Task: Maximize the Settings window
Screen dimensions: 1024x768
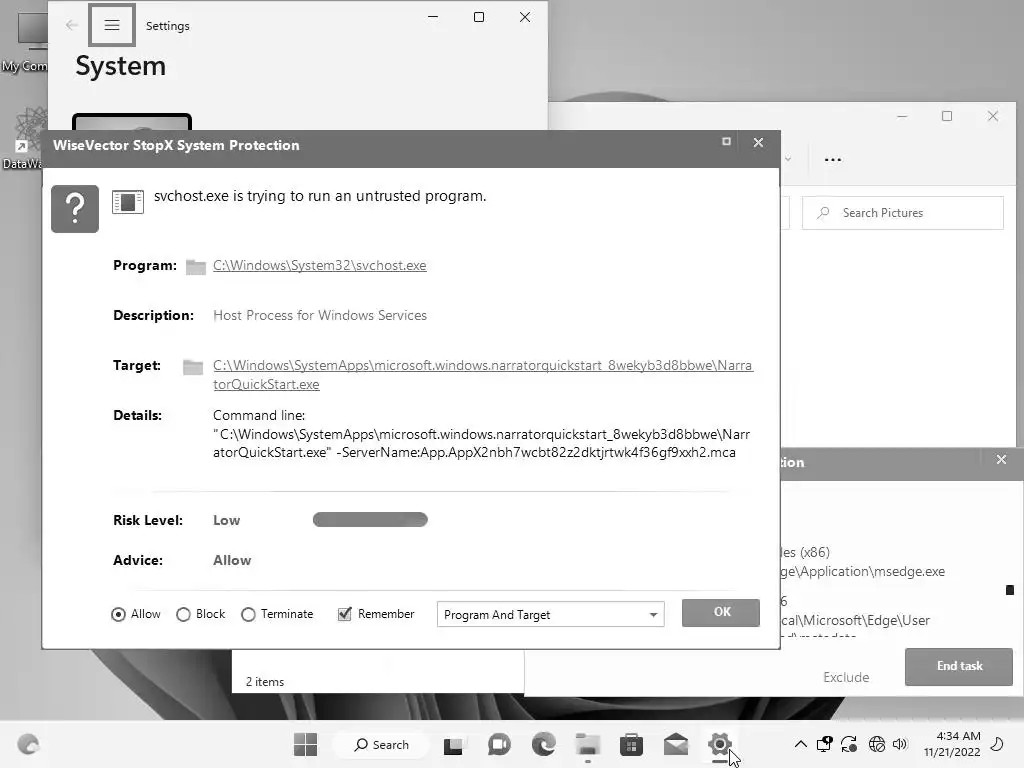Action: (x=479, y=17)
